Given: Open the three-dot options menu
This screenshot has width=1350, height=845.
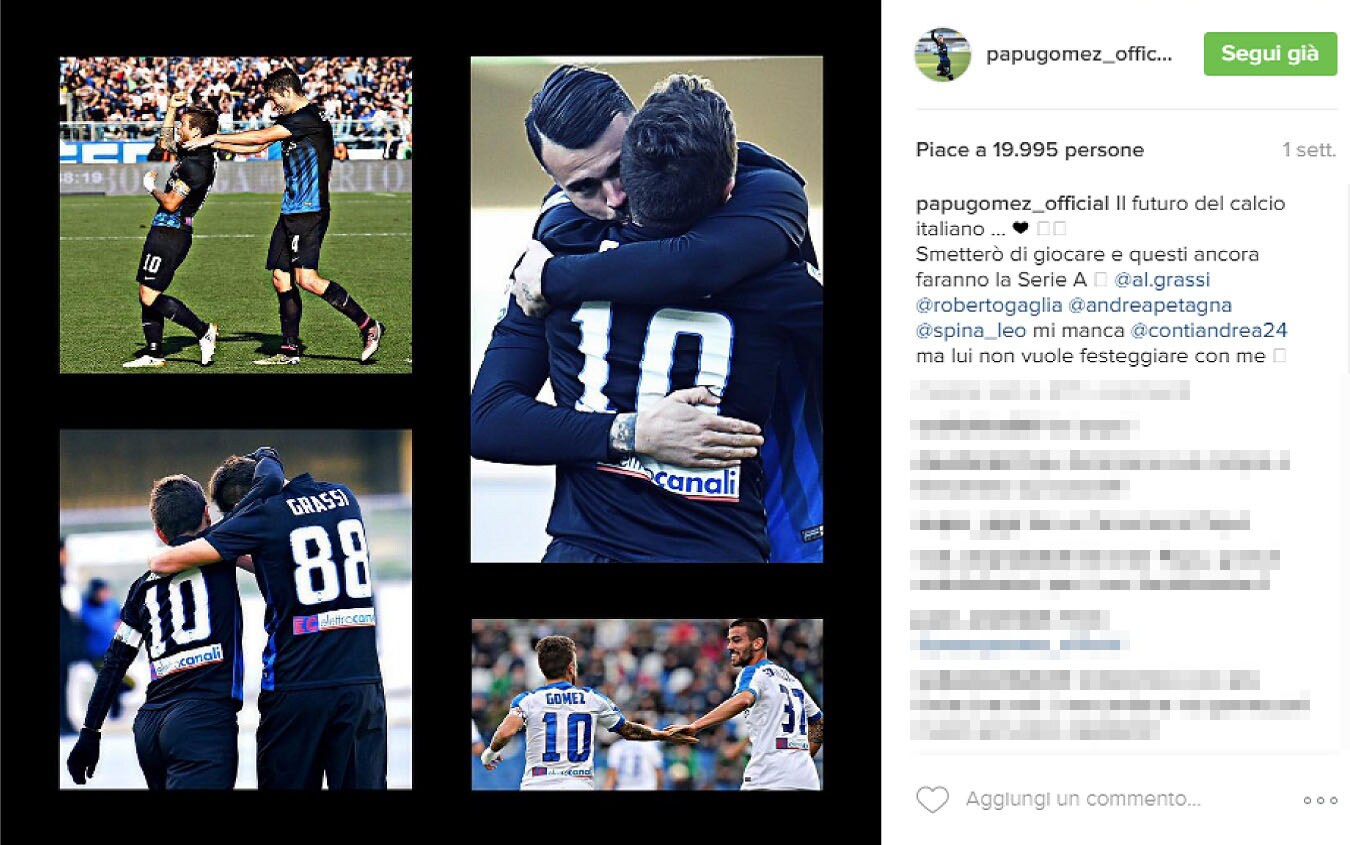Looking at the screenshot, I should click(1320, 800).
